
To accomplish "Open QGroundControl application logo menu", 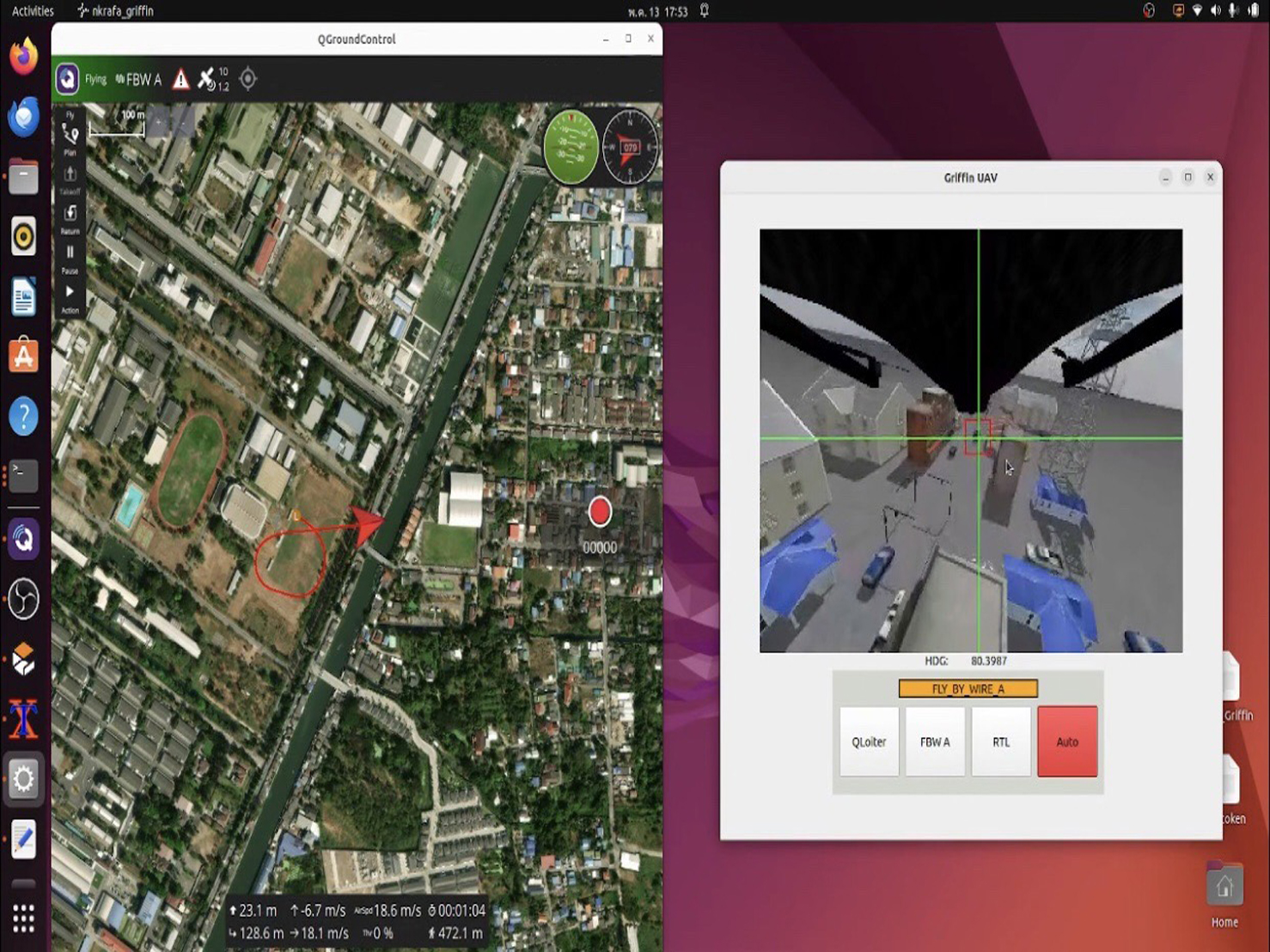I will click(68, 79).
